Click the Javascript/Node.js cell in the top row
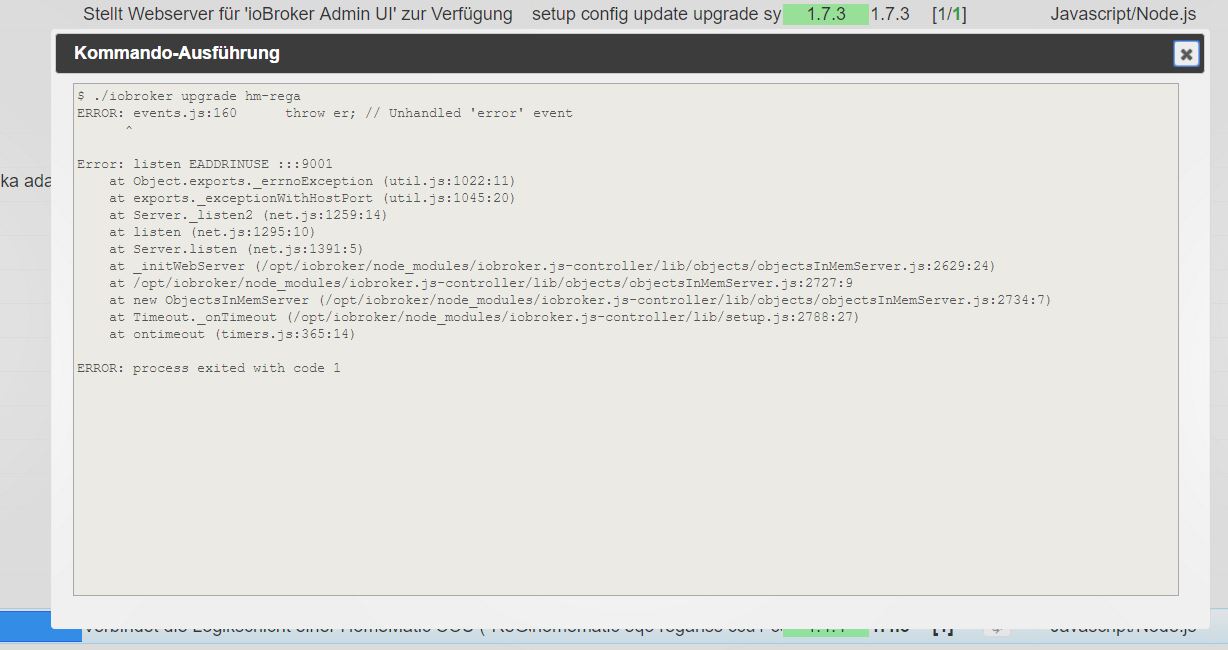 (1122, 15)
